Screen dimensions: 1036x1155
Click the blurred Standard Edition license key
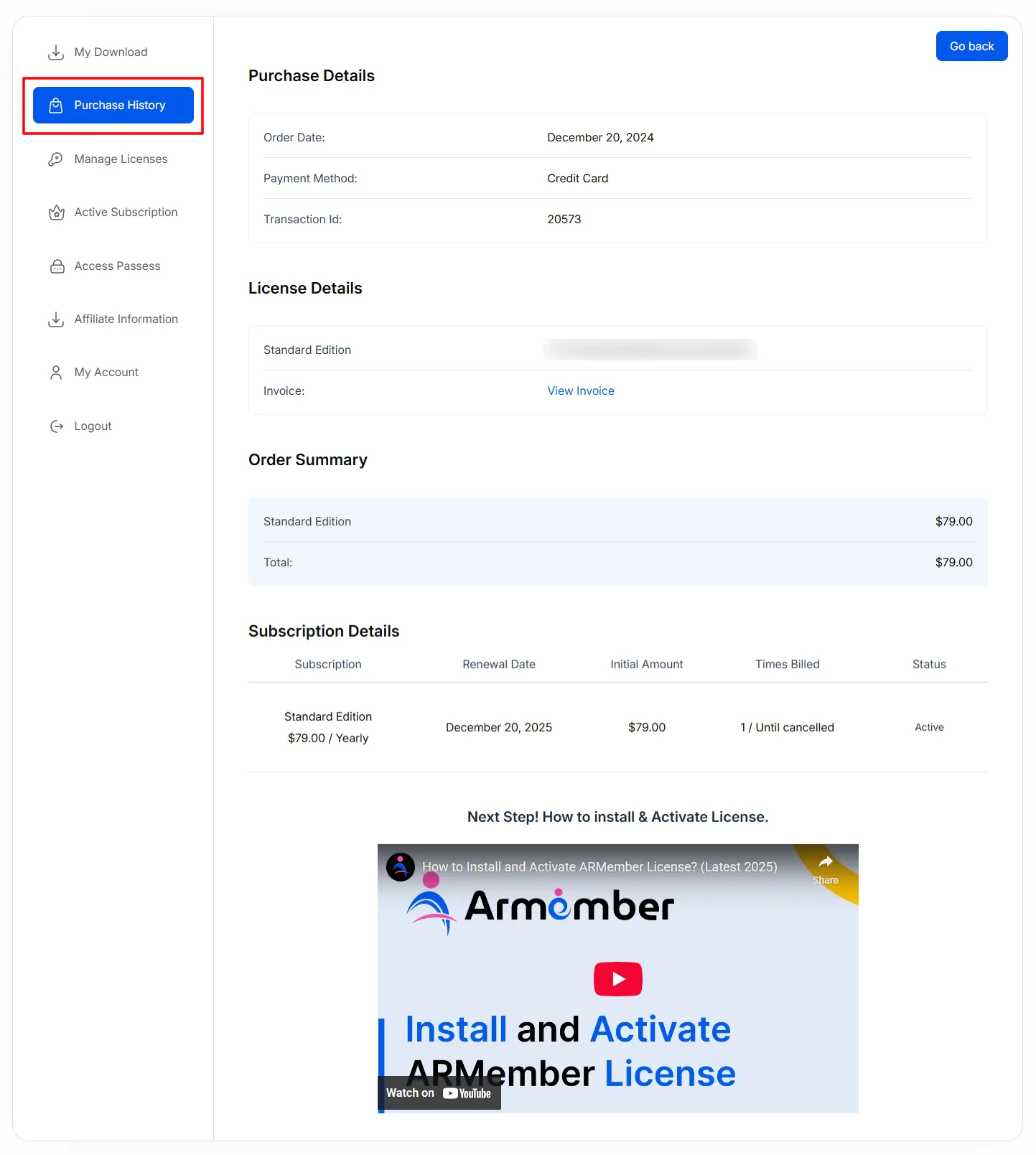650,350
